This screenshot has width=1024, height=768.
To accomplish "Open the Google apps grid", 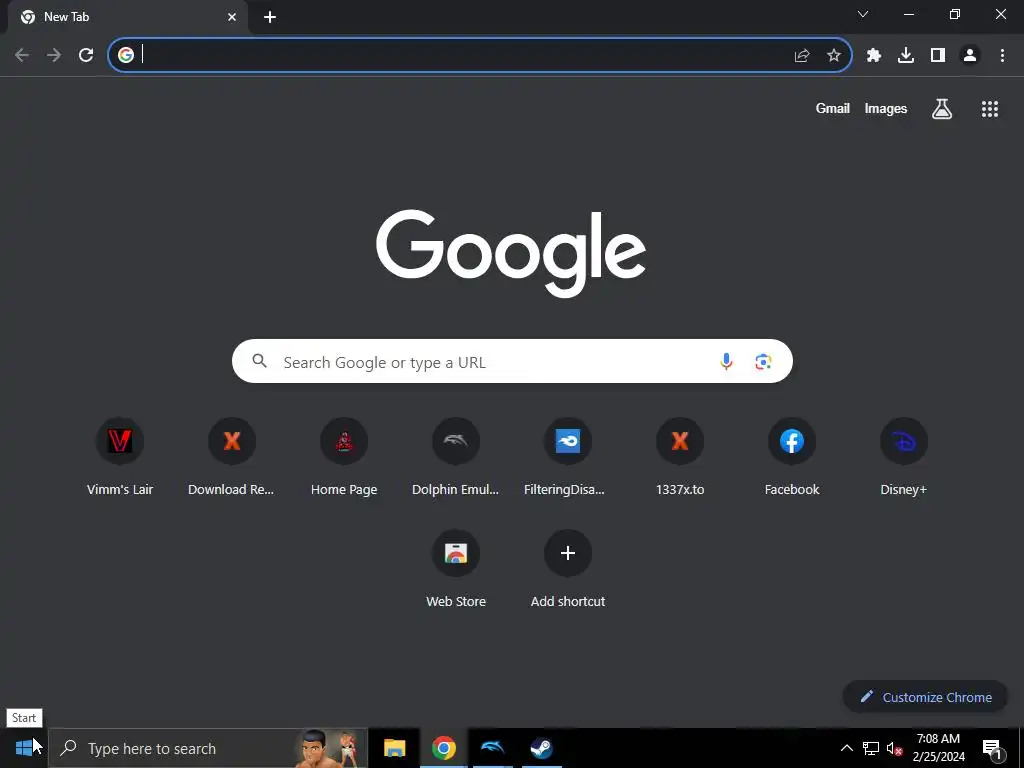I will click(990, 109).
